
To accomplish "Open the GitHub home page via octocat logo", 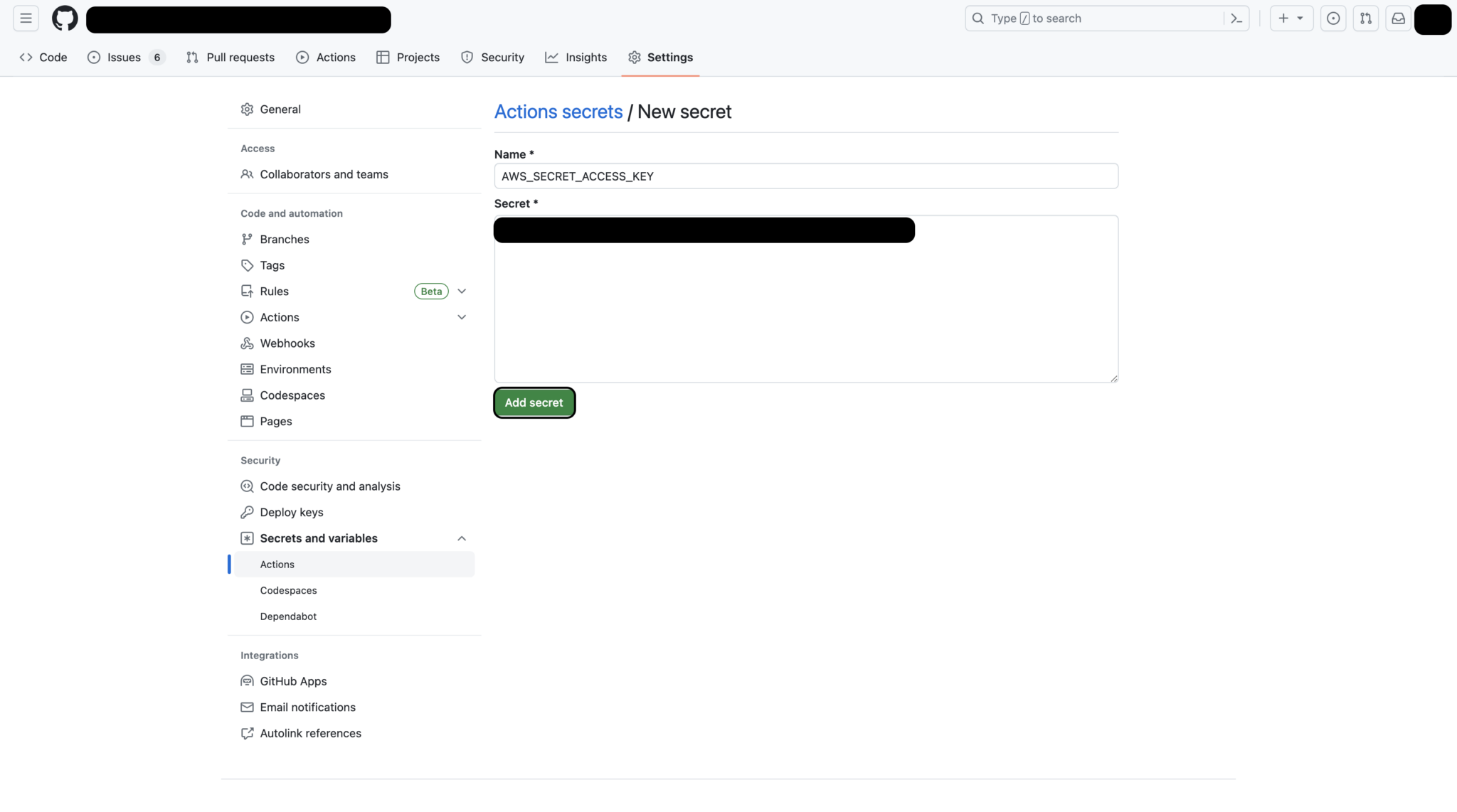I will tap(64, 18).
